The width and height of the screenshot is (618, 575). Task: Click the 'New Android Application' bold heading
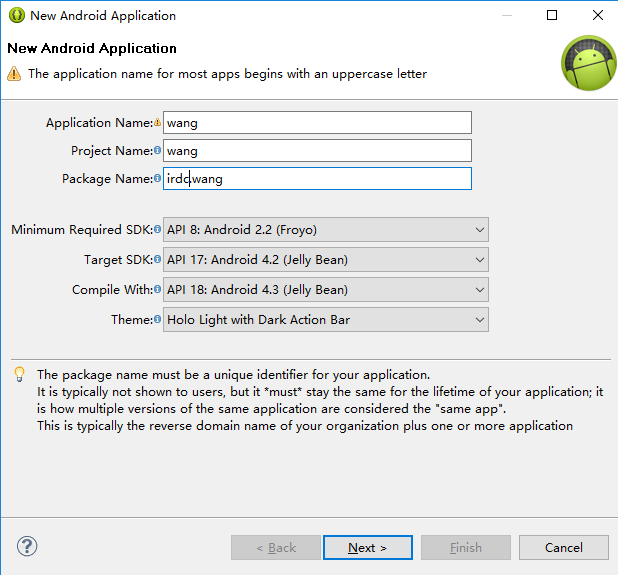pyautogui.click(x=92, y=48)
